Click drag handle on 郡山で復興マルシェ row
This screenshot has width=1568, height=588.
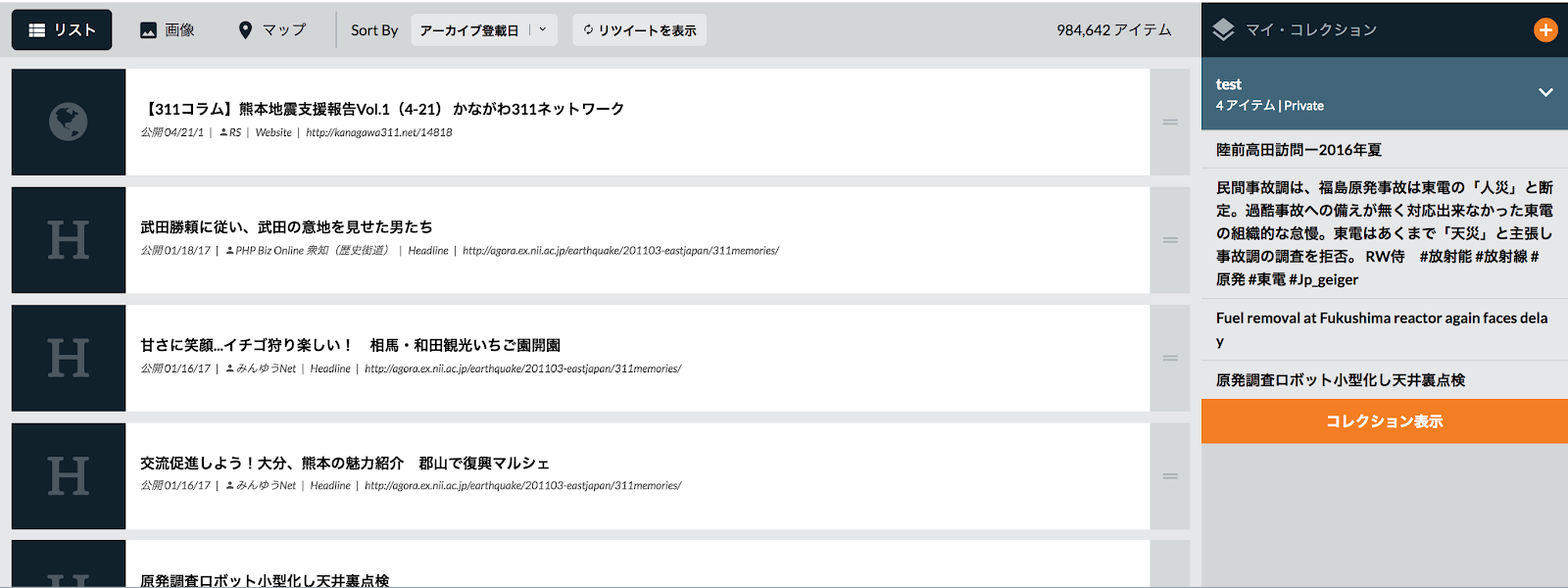(1169, 476)
